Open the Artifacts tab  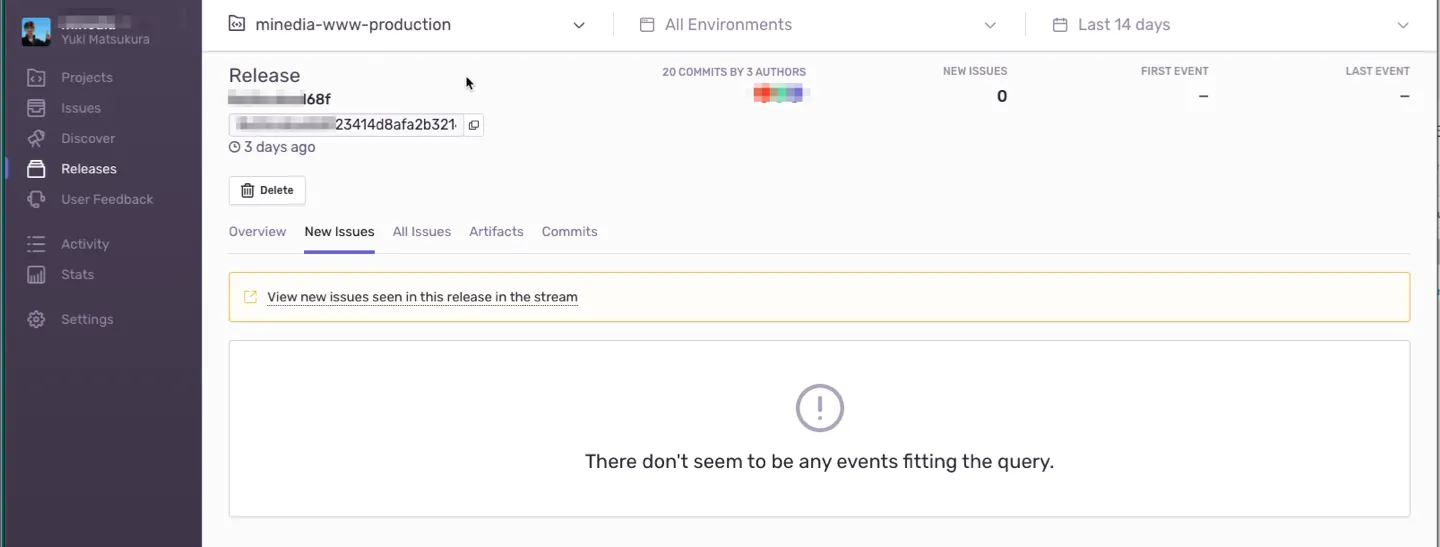496,232
